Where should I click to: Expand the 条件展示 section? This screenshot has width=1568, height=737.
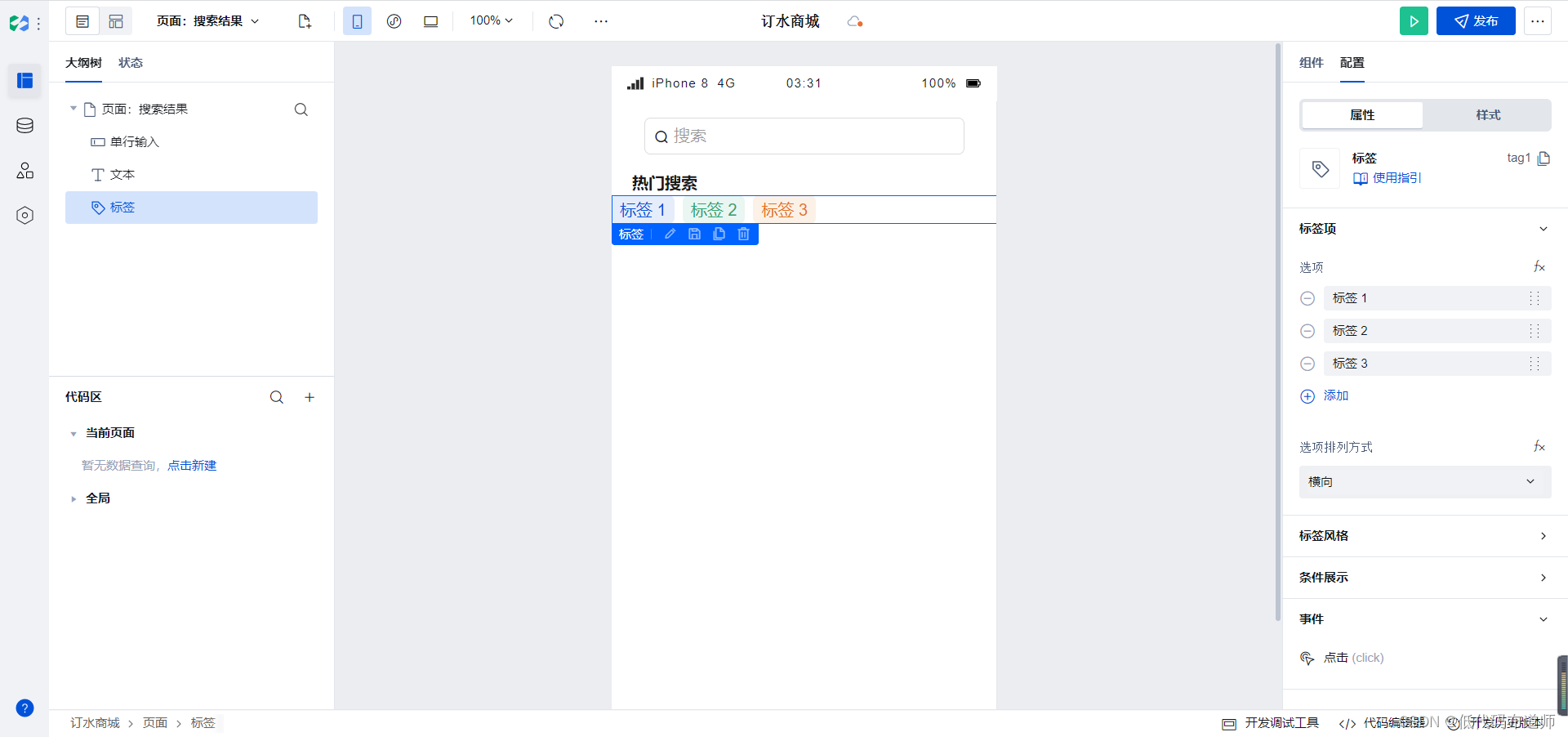[1543, 578]
